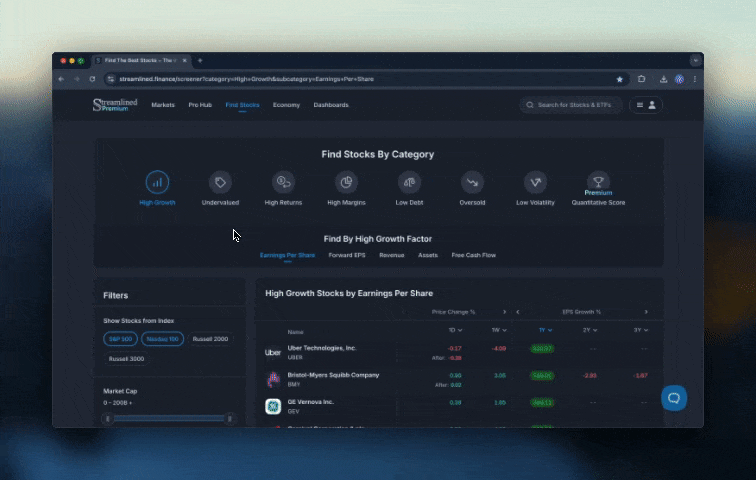756x480 pixels.
Task: Switch to Free Cash Flow tab
Action: [473, 255]
